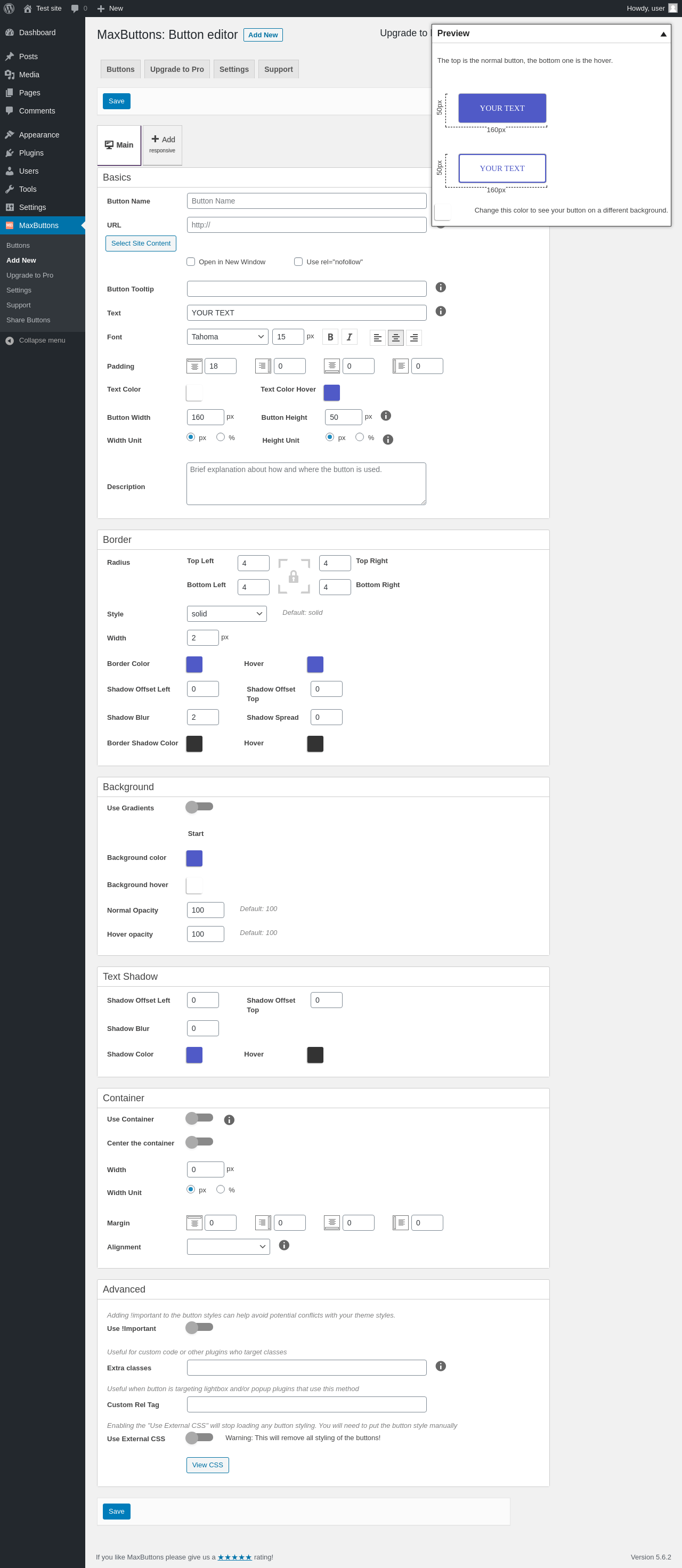The image size is (682, 1568).
Task: Click the Description textarea
Action: point(306,484)
